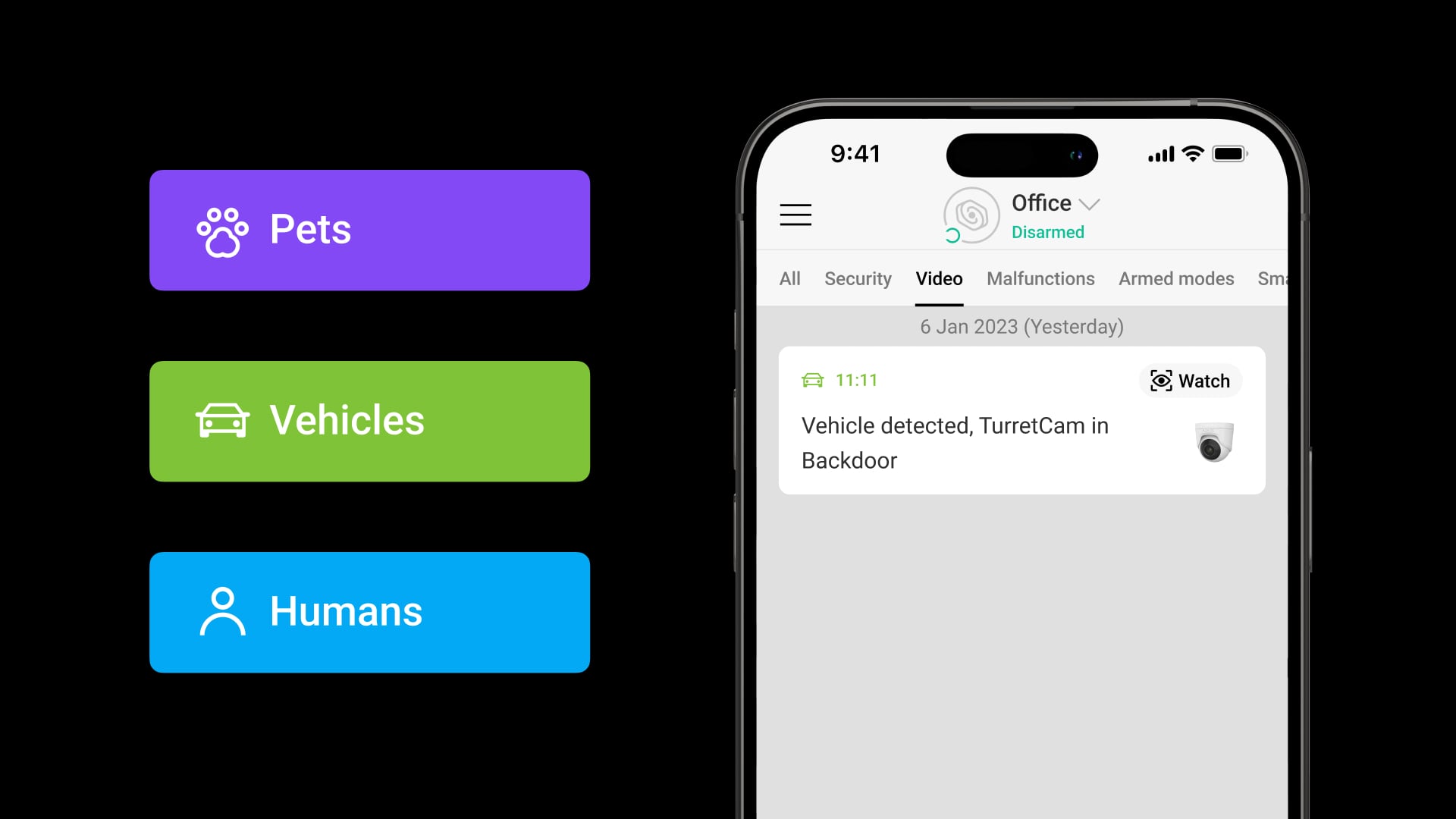Click the Humans category icon
Viewport: 1456px width, 819px height.
[221, 611]
